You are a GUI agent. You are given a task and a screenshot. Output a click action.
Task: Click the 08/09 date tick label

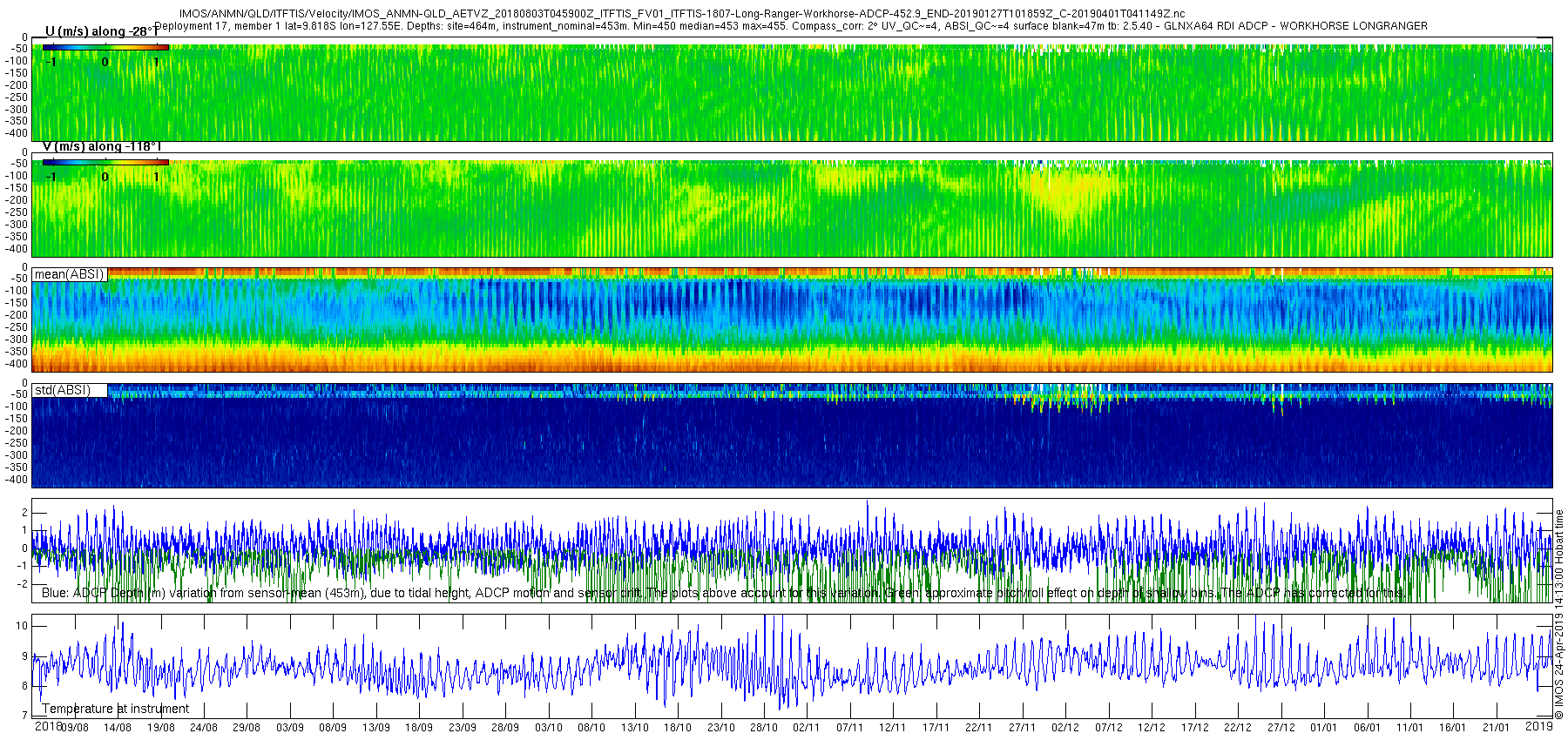pos(333,728)
